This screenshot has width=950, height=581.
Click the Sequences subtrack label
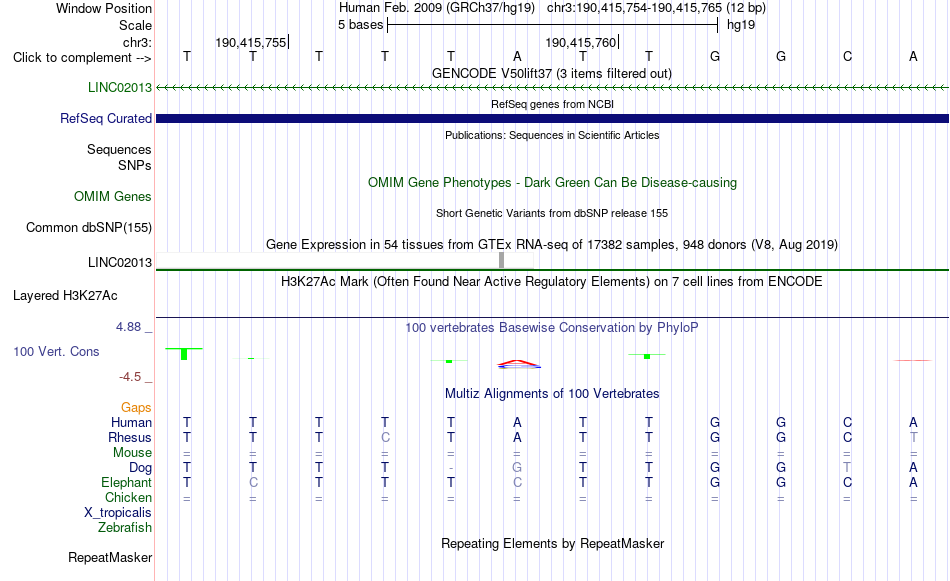119,149
